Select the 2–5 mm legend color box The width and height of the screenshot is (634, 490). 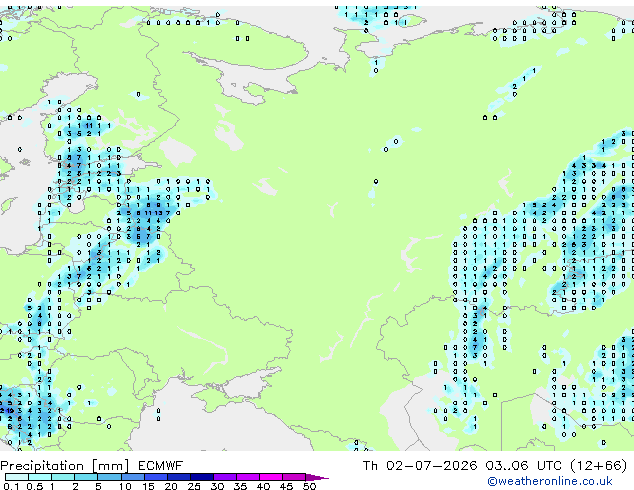click(86, 477)
